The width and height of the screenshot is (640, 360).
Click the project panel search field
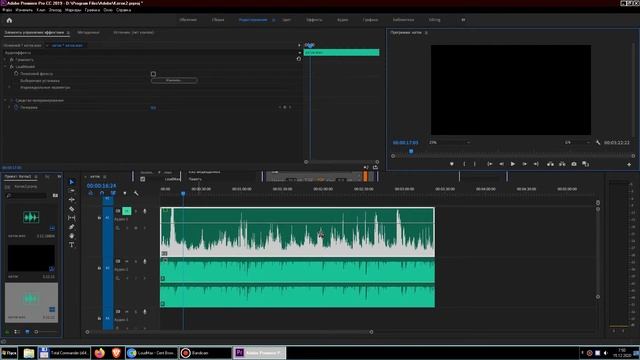tap(27, 196)
